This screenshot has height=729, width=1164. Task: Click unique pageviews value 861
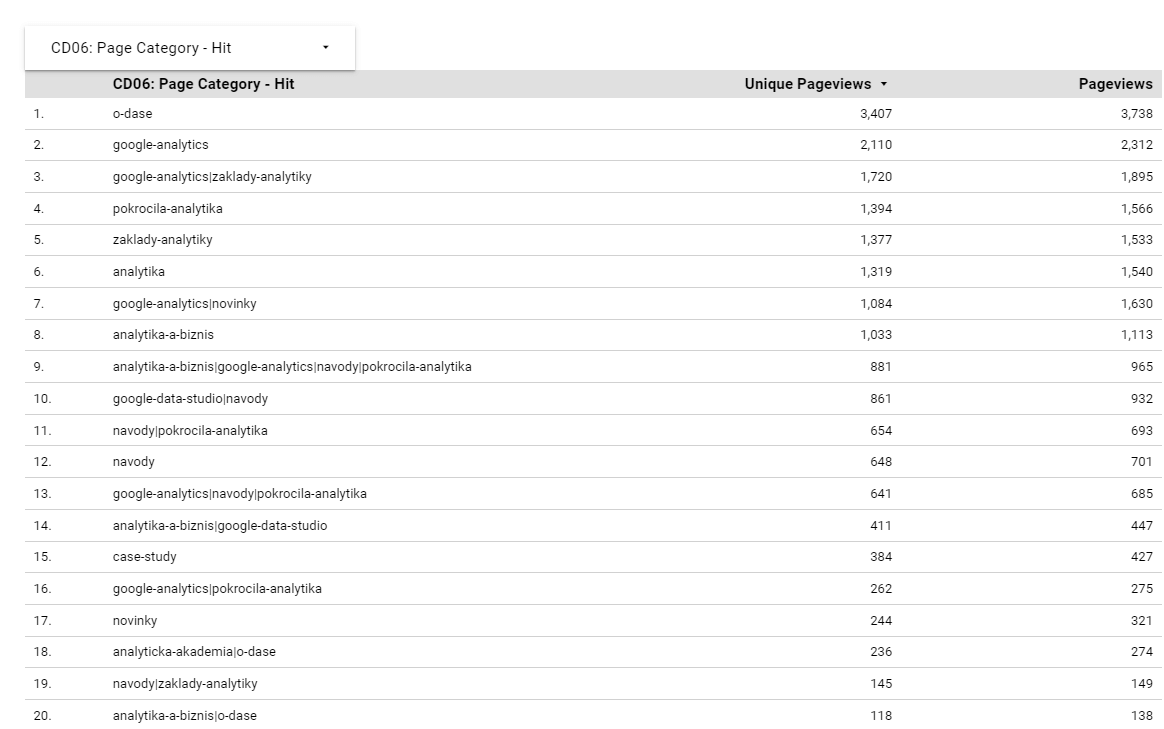[x=881, y=399]
